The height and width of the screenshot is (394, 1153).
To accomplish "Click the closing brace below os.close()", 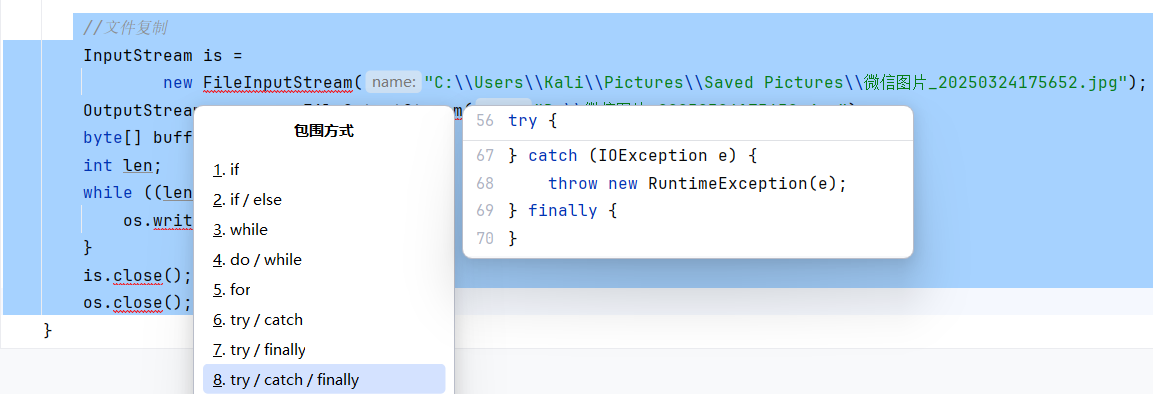I will click(49, 331).
